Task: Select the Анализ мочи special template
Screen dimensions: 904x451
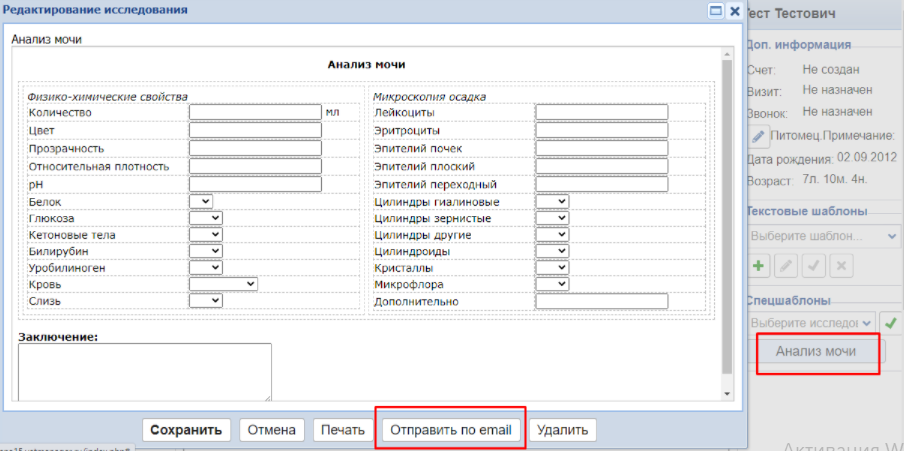Action: click(x=817, y=352)
